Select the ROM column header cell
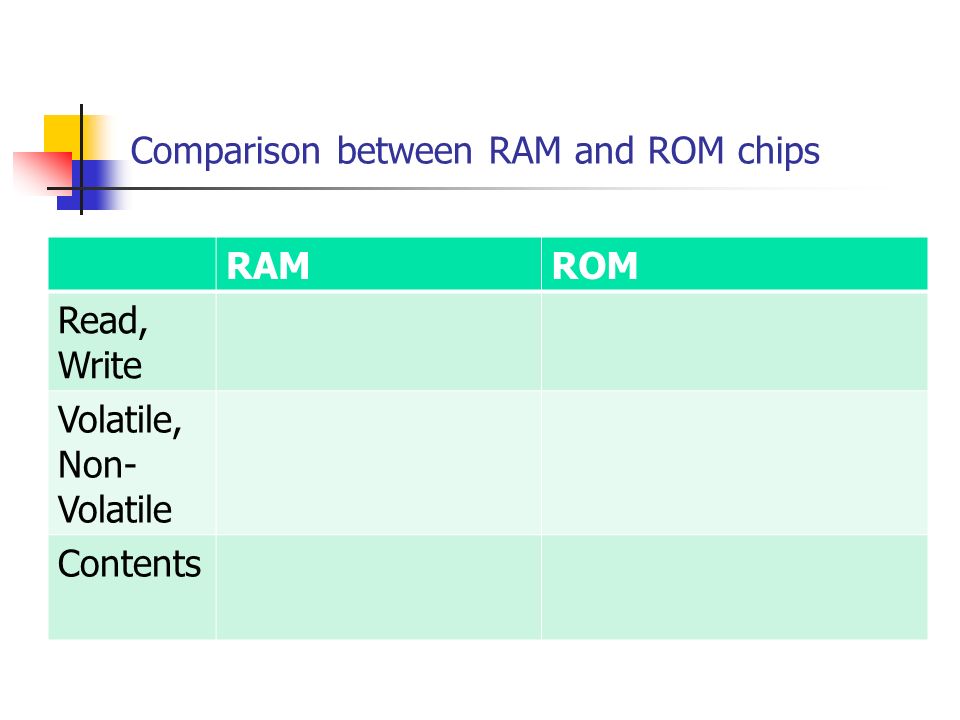The width and height of the screenshot is (960, 720). click(x=734, y=264)
